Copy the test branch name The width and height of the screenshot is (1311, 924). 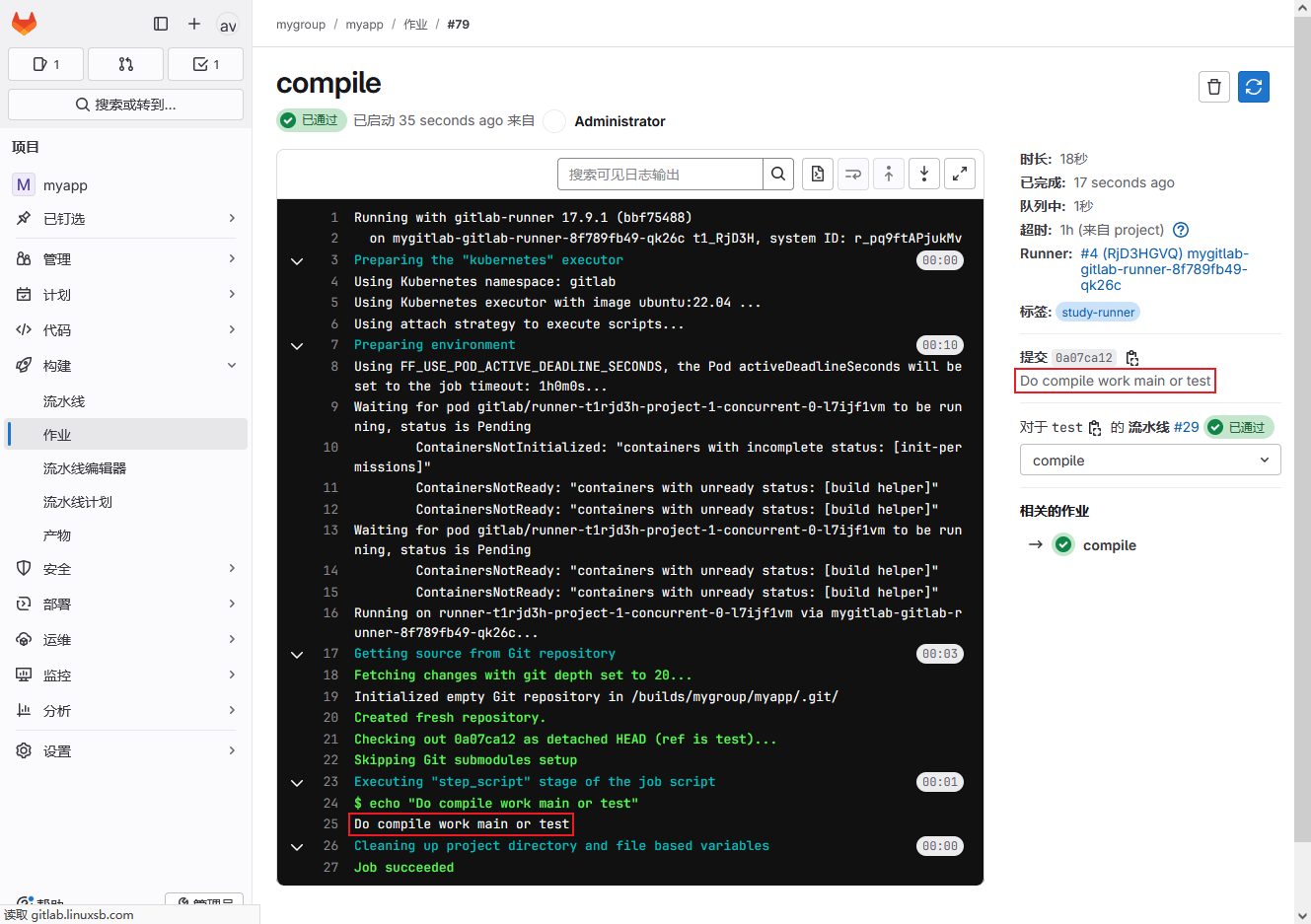tap(1095, 428)
